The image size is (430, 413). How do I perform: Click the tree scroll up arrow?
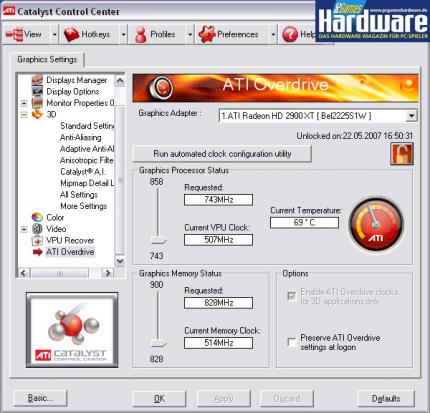coord(120,80)
